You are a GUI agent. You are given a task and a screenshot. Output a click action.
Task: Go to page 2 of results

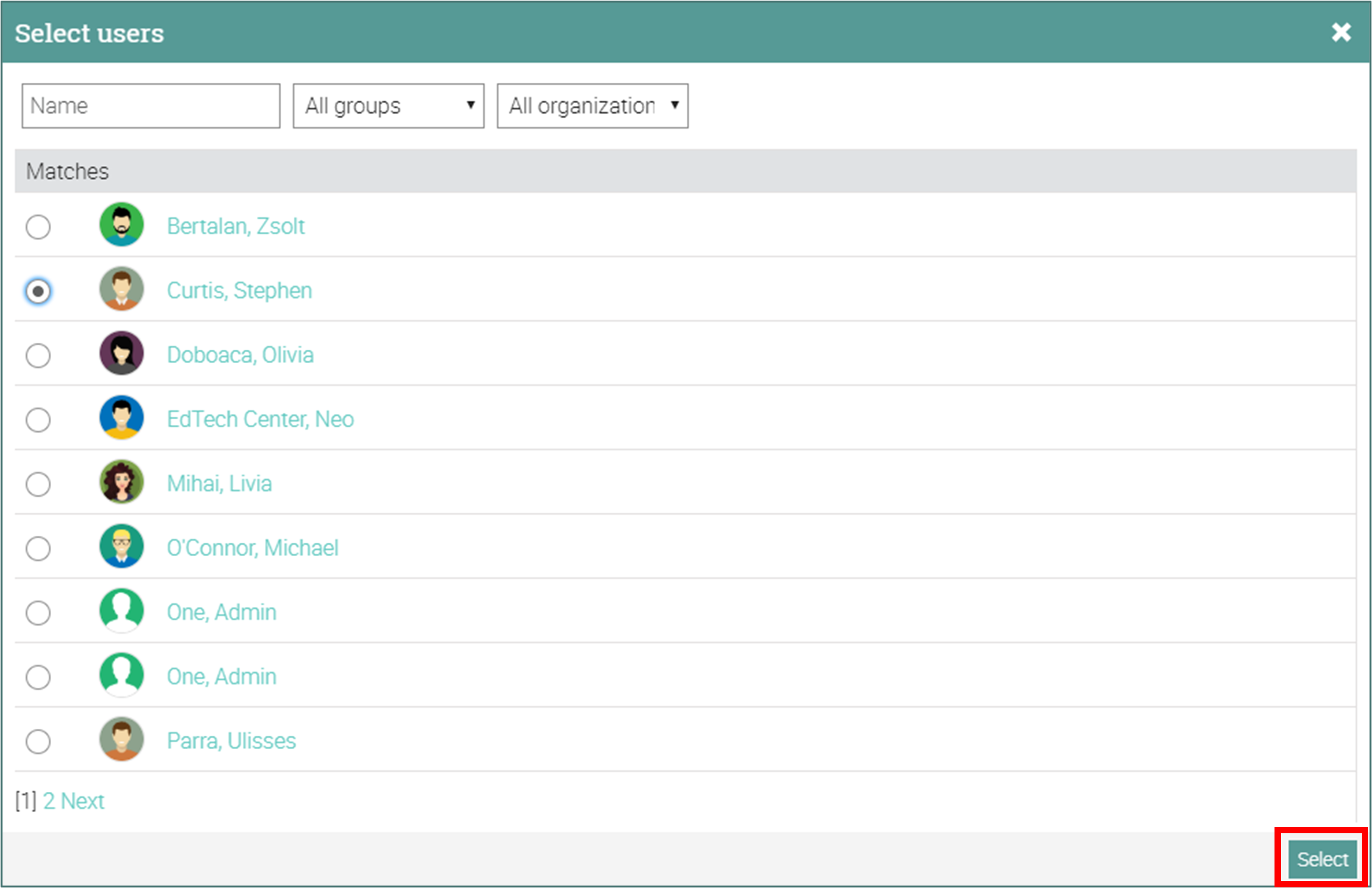point(48,801)
